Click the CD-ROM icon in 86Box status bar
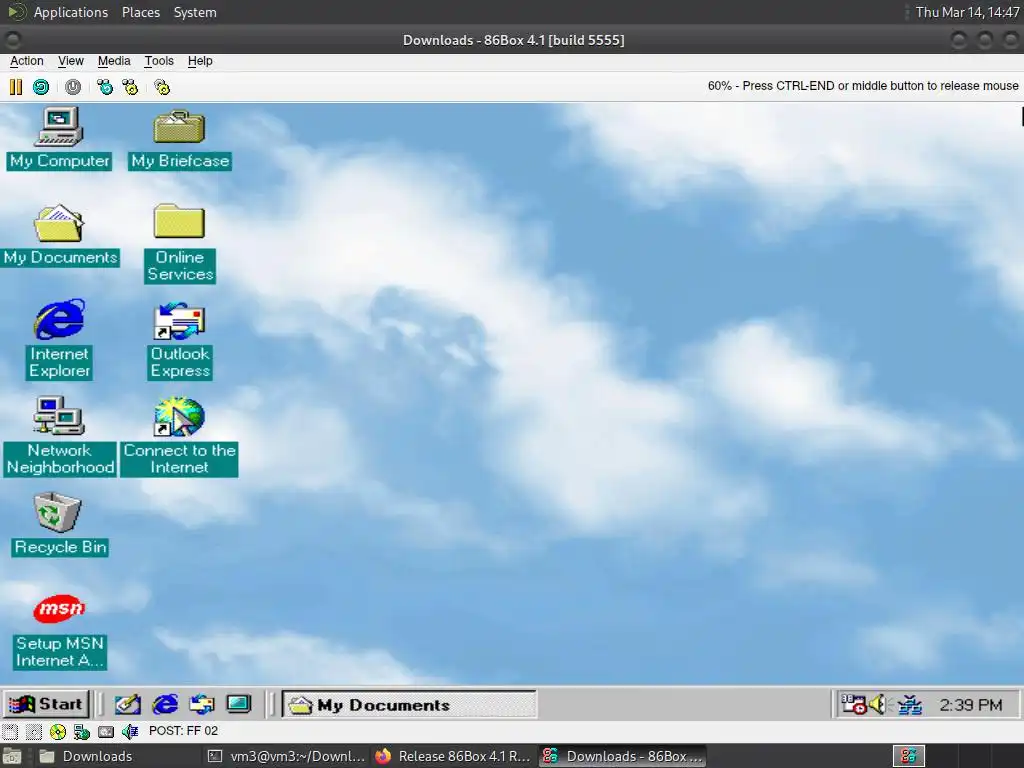This screenshot has height=768, width=1024. tap(57, 731)
